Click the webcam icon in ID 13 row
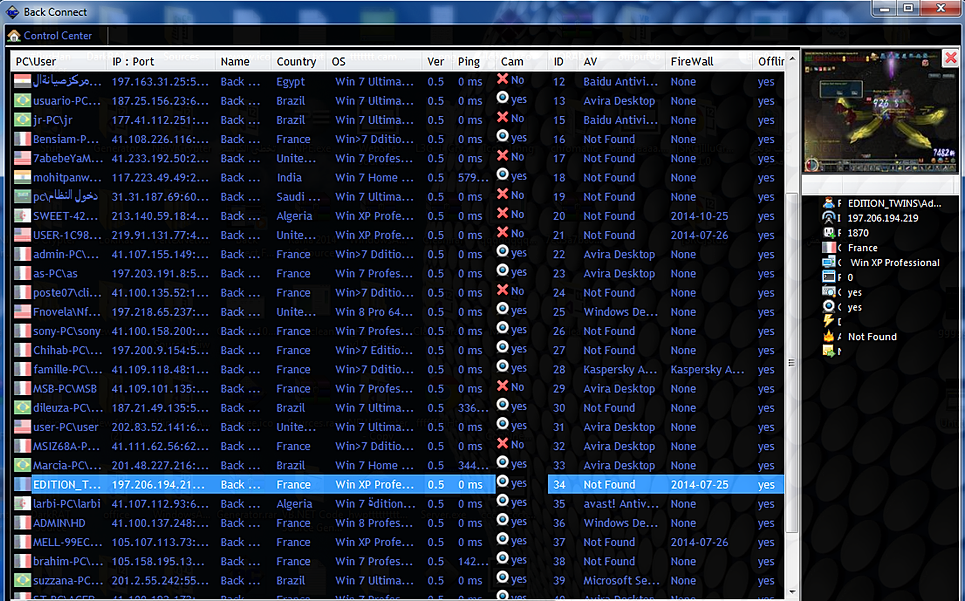The height and width of the screenshot is (601, 965). click(x=502, y=98)
